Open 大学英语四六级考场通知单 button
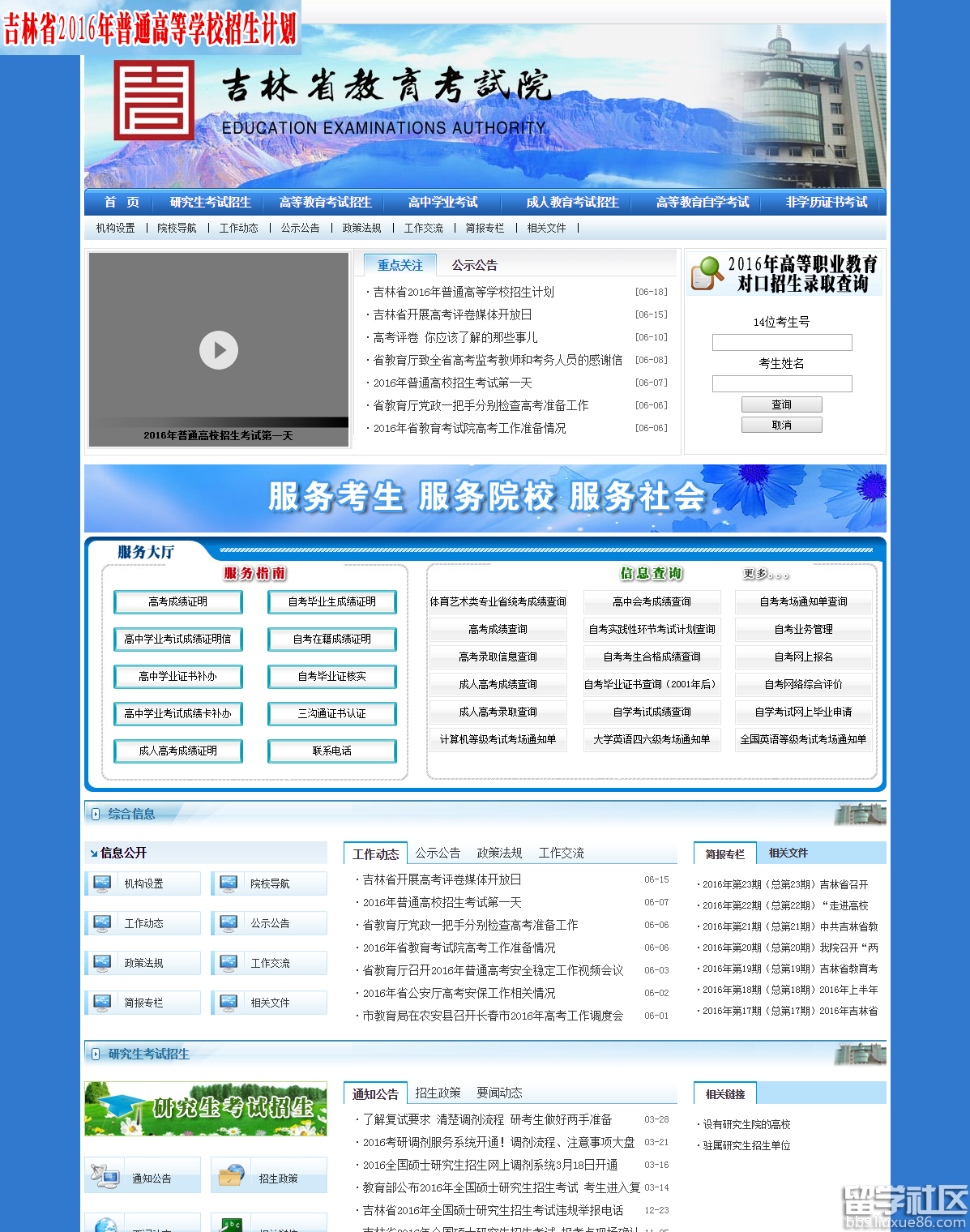This screenshot has width=970, height=1232. [652, 739]
